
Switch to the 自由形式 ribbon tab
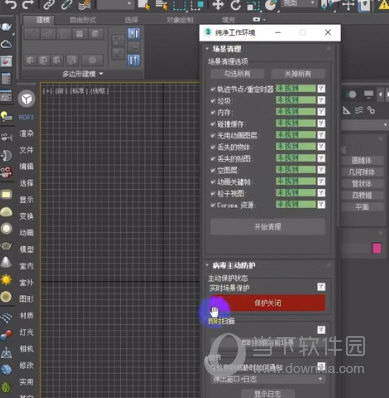[x=83, y=20]
